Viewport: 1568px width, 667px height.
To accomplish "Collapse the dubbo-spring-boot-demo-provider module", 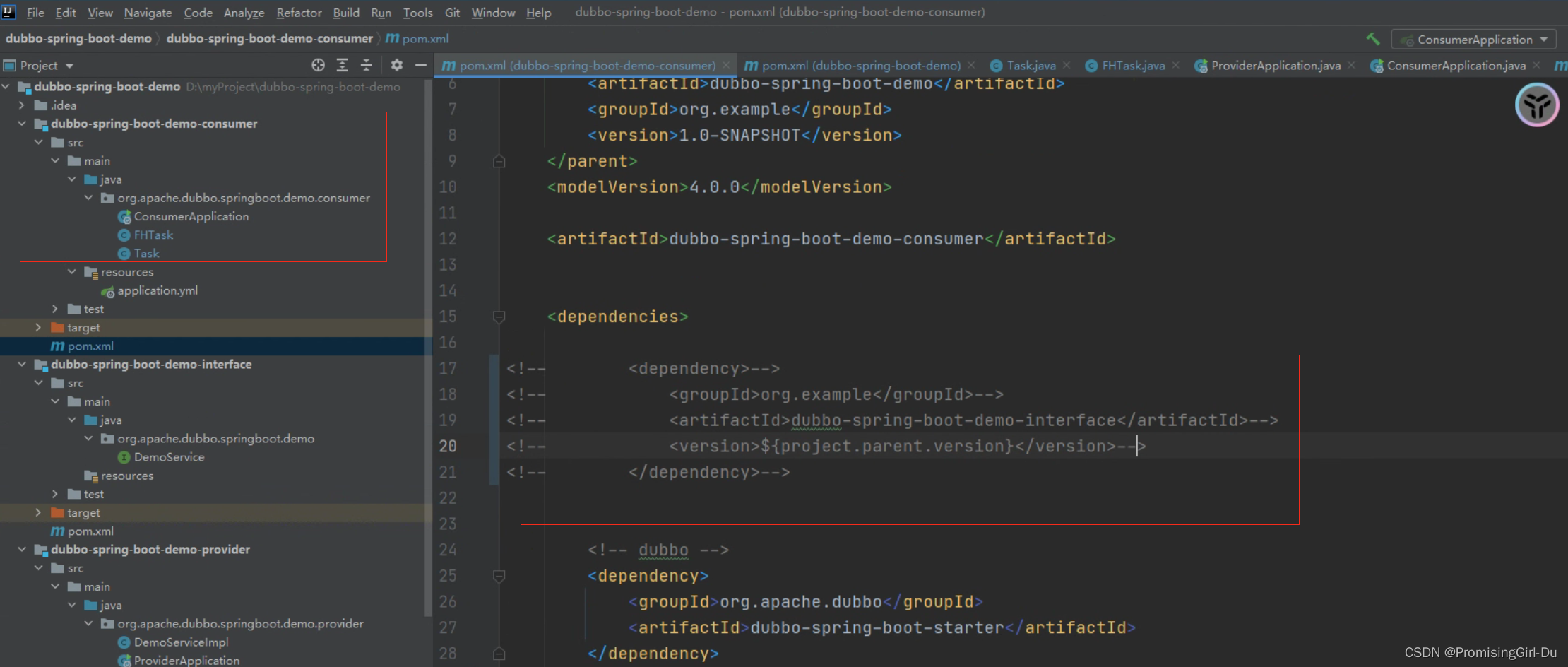I will 22,550.
